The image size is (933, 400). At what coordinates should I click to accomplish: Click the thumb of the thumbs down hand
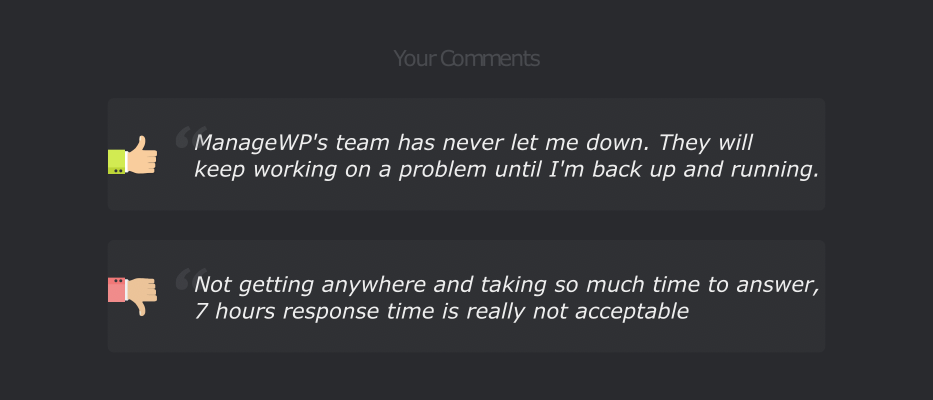[141, 308]
